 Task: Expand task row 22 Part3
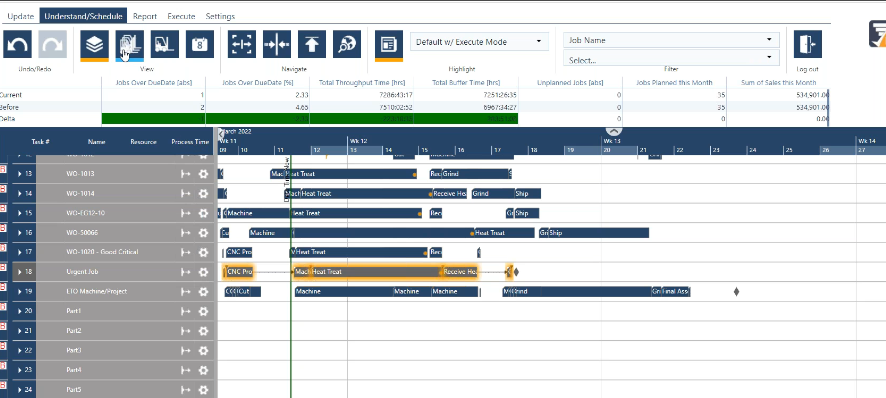coord(20,351)
